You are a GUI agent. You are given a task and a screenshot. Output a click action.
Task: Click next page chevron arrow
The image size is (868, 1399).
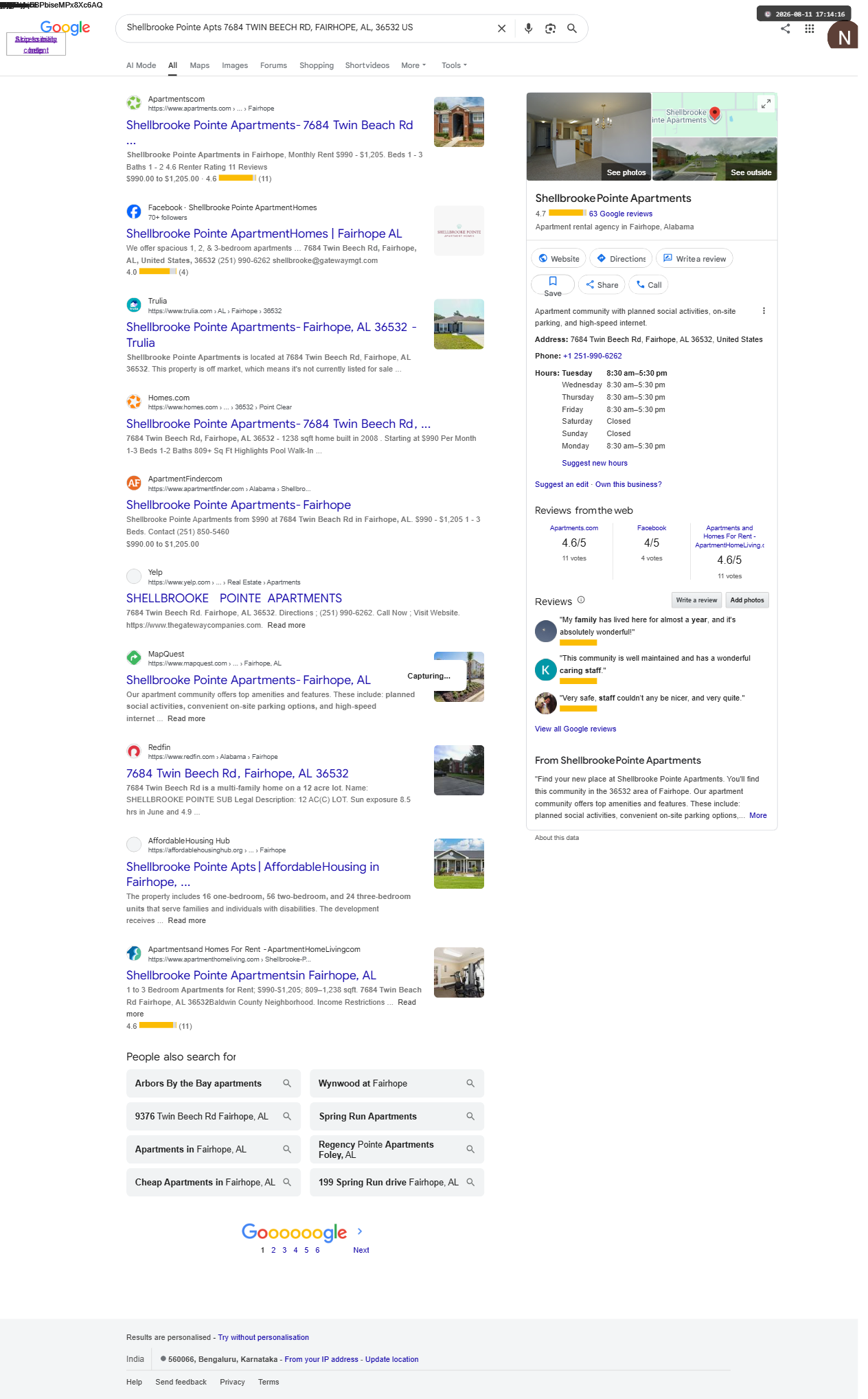360,1231
